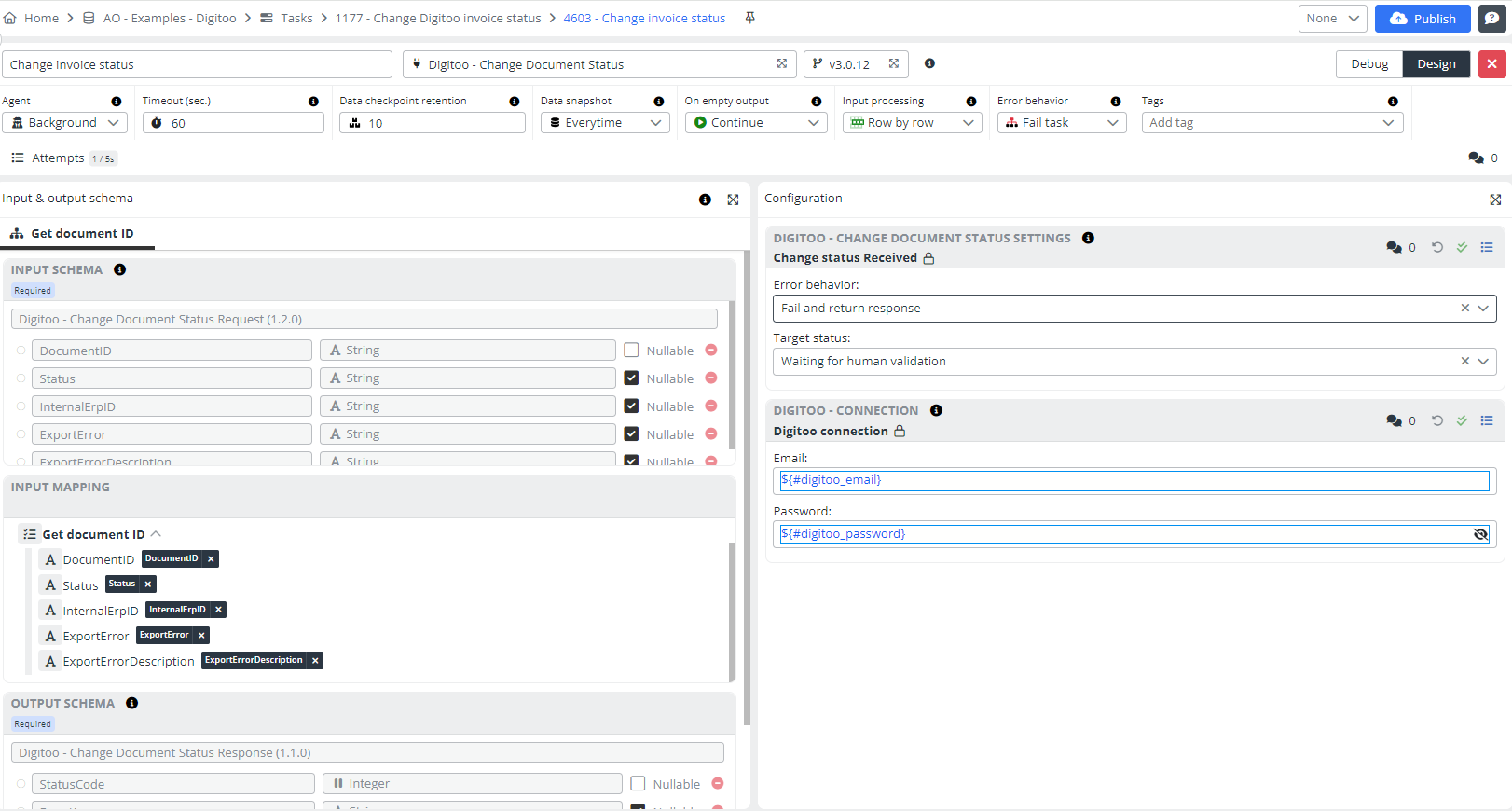
Task: Toggle password visibility eye icon
Action: 1480,534
